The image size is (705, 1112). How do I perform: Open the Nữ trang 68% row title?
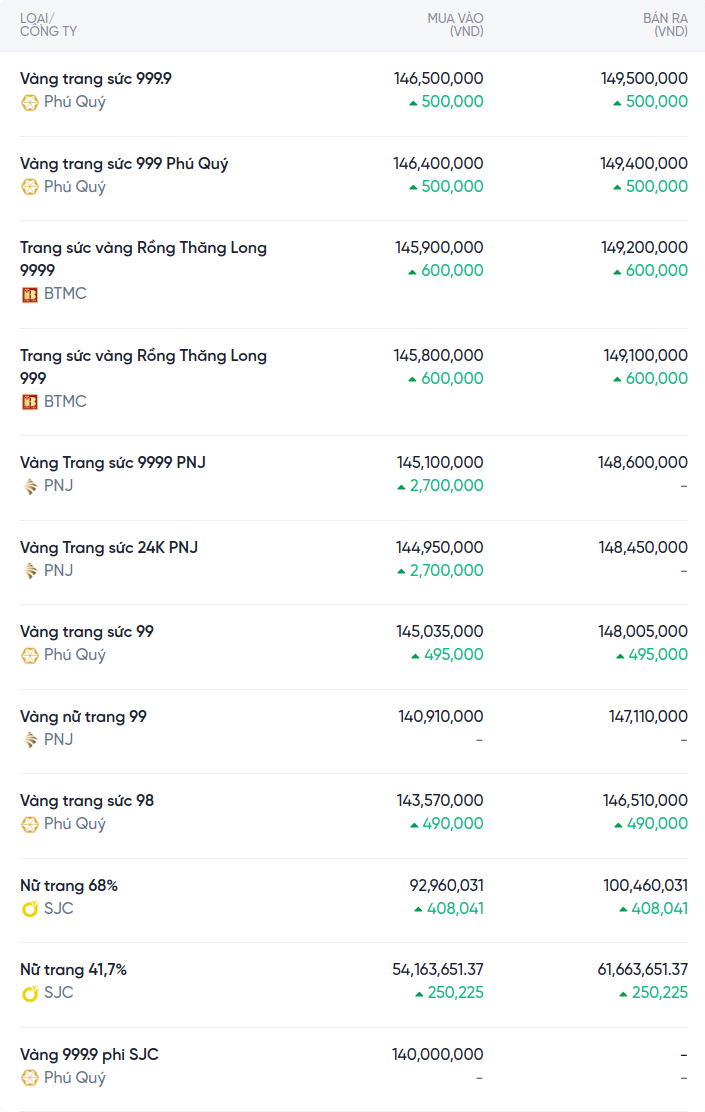point(69,886)
